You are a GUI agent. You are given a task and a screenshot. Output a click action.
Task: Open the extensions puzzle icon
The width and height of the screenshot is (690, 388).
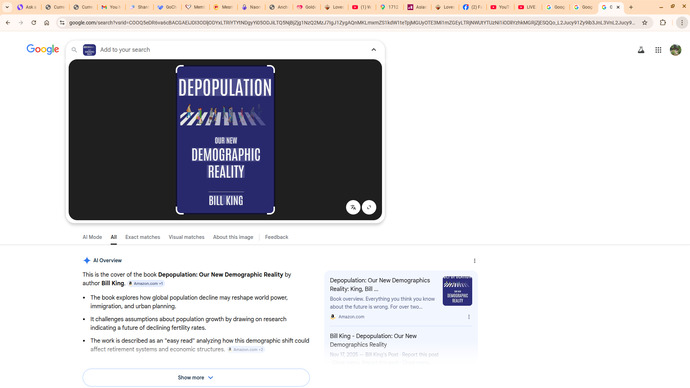663,22
